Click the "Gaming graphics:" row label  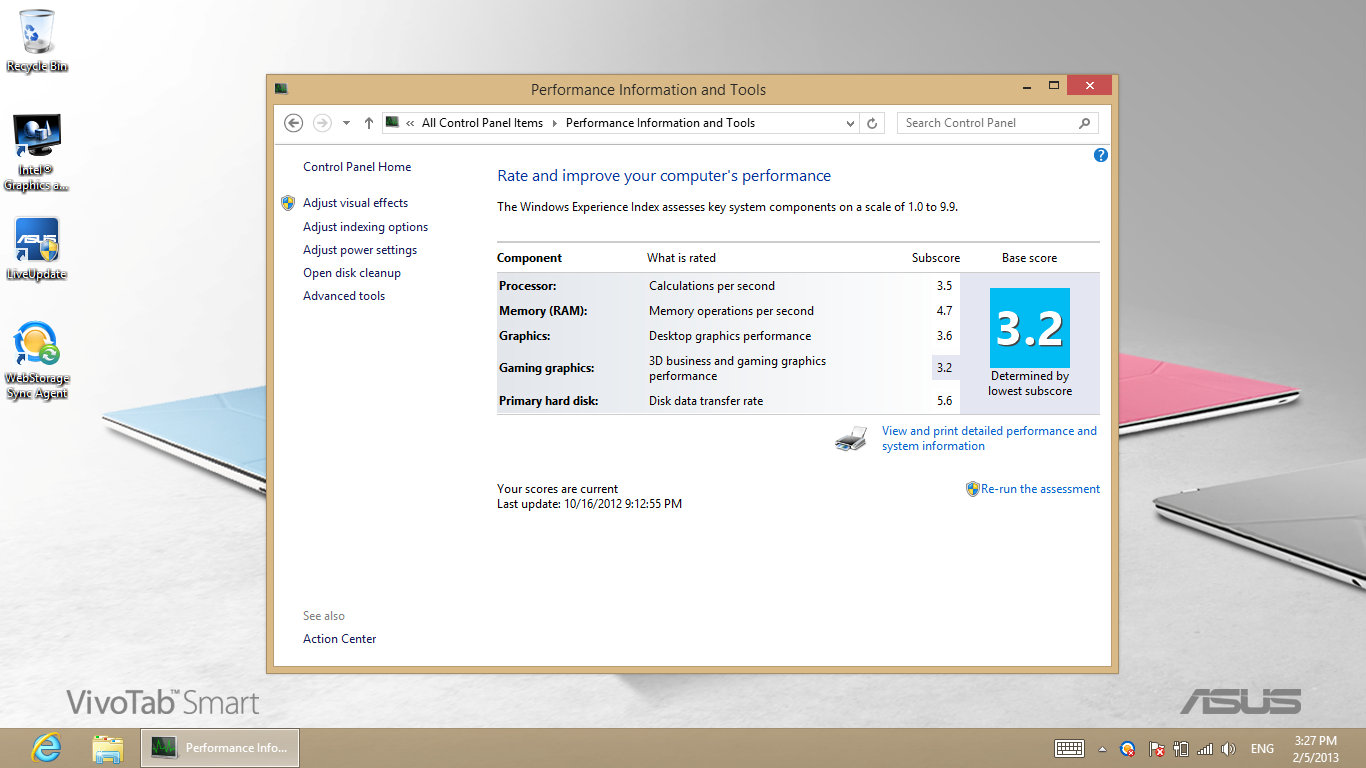(547, 368)
